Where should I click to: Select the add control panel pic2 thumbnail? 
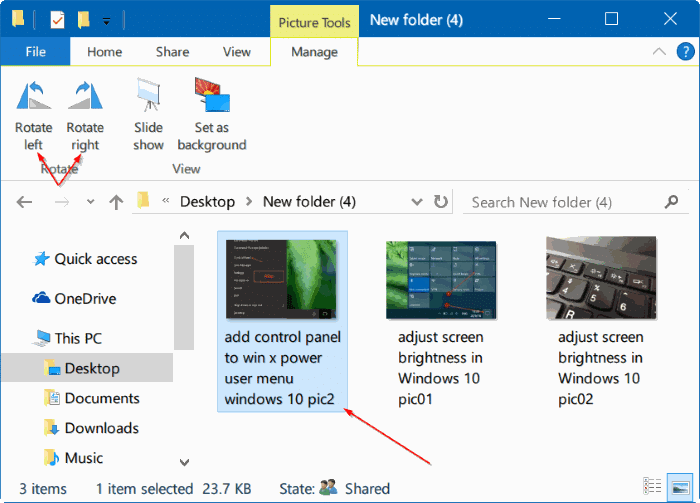pyautogui.click(x=281, y=279)
